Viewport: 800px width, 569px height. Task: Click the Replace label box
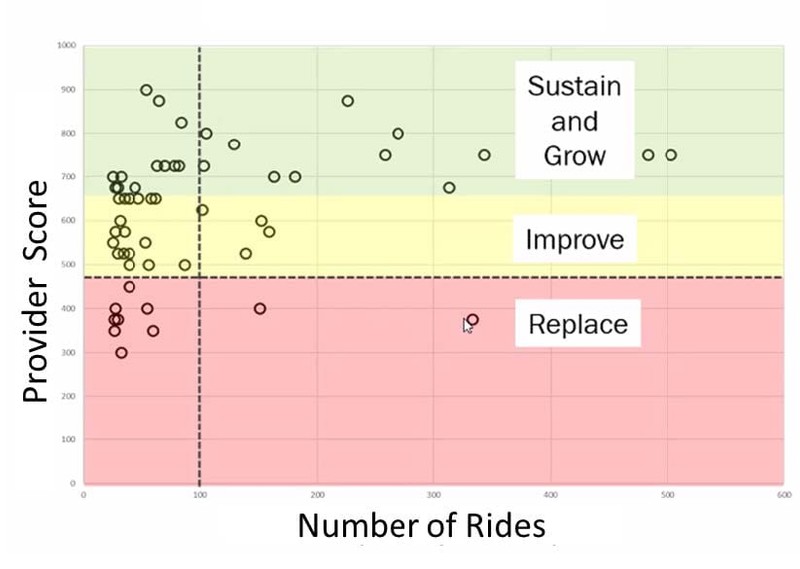tap(578, 324)
